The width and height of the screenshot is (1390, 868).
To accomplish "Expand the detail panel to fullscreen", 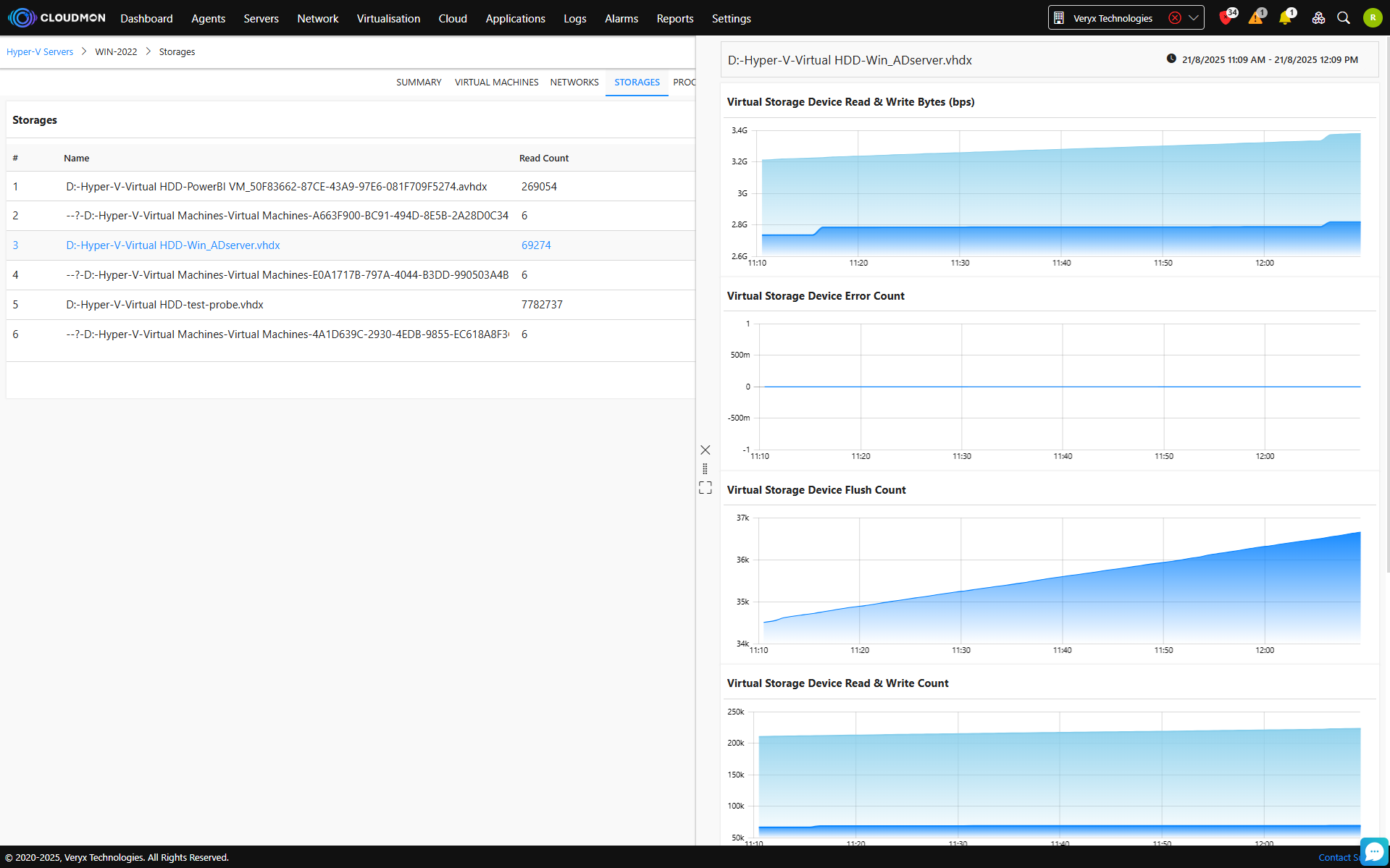I will coord(705,487).
